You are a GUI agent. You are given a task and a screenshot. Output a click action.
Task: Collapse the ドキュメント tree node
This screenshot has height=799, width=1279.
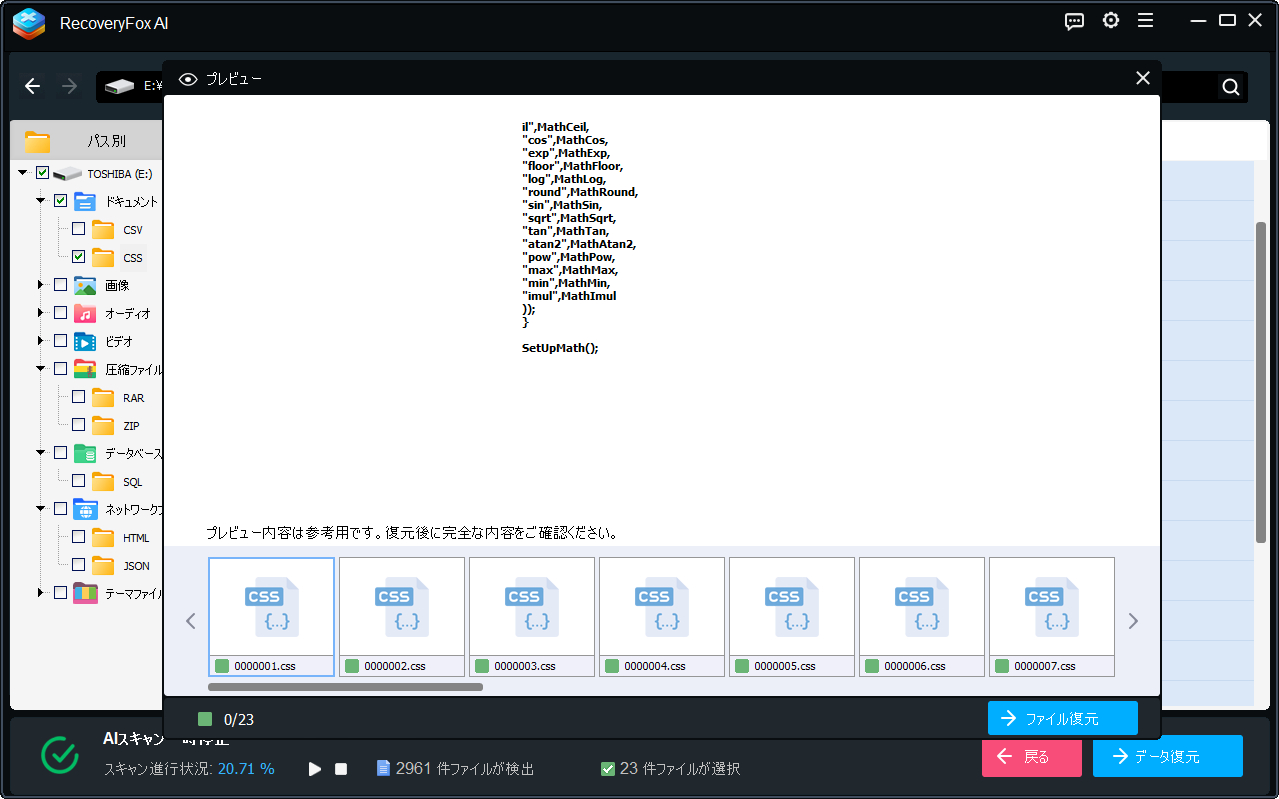click(x=41, y=201)
